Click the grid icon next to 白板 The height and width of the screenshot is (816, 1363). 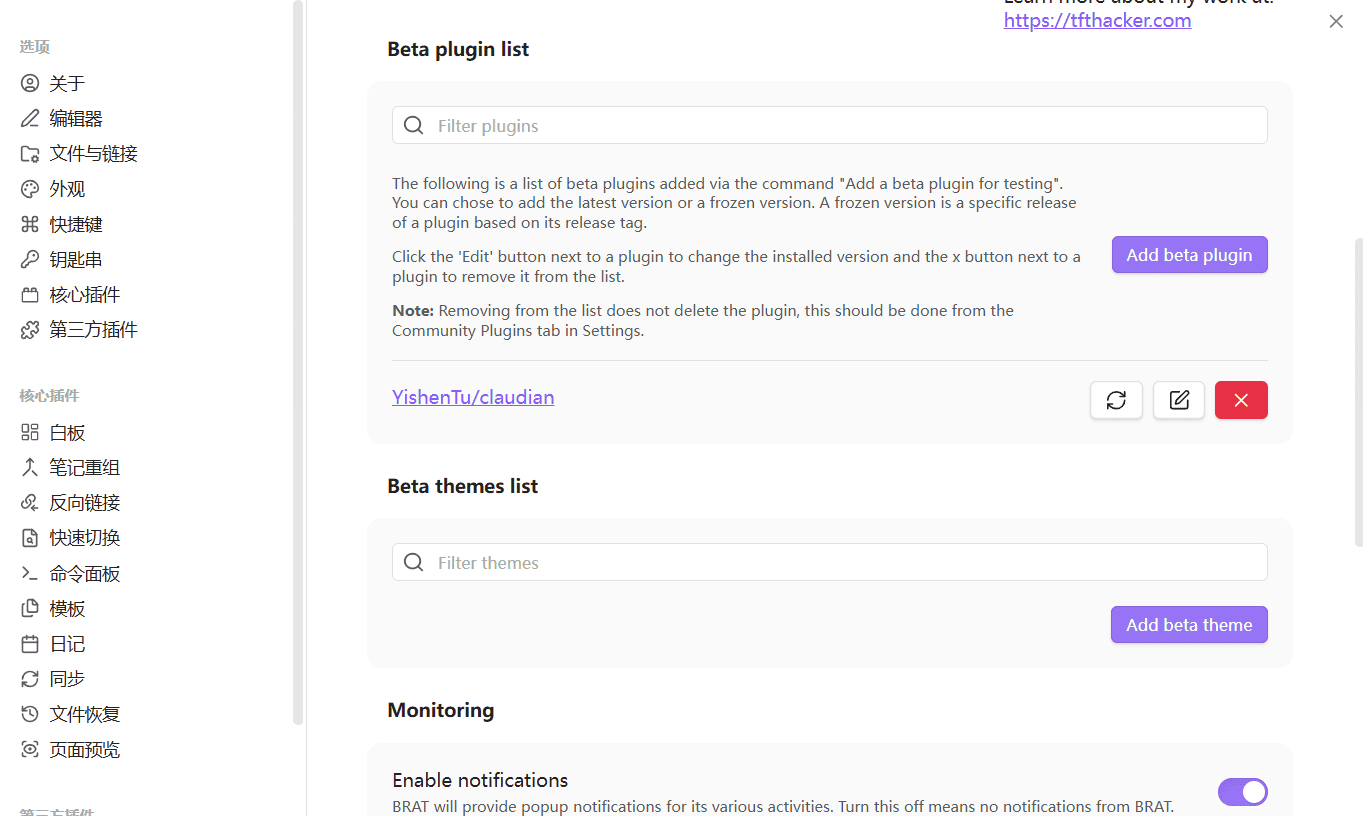pos(30,432)
